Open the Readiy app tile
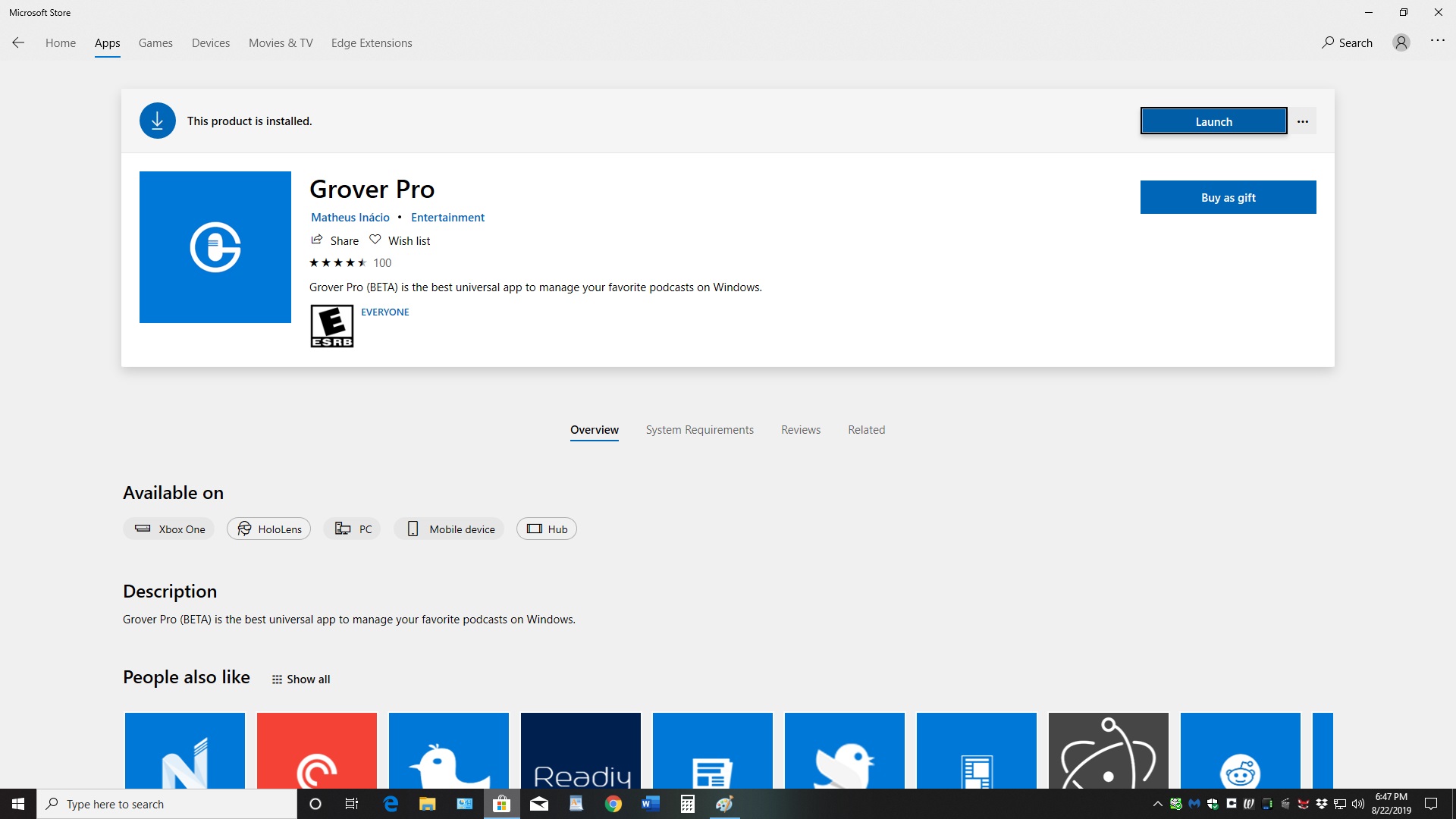The width and height of the screenshot is (1456, 819). (581, 751)
